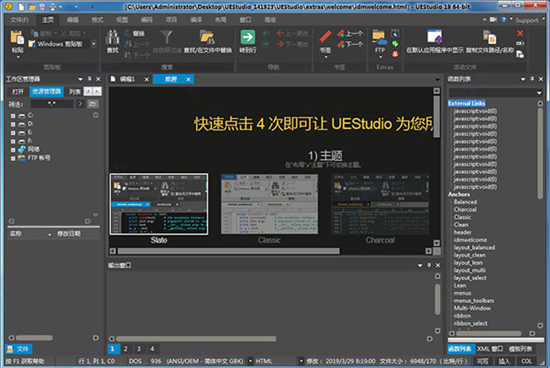Click the red X icon in active file group
This screenshot has height=368, width=550.
[x=520, y=33]
